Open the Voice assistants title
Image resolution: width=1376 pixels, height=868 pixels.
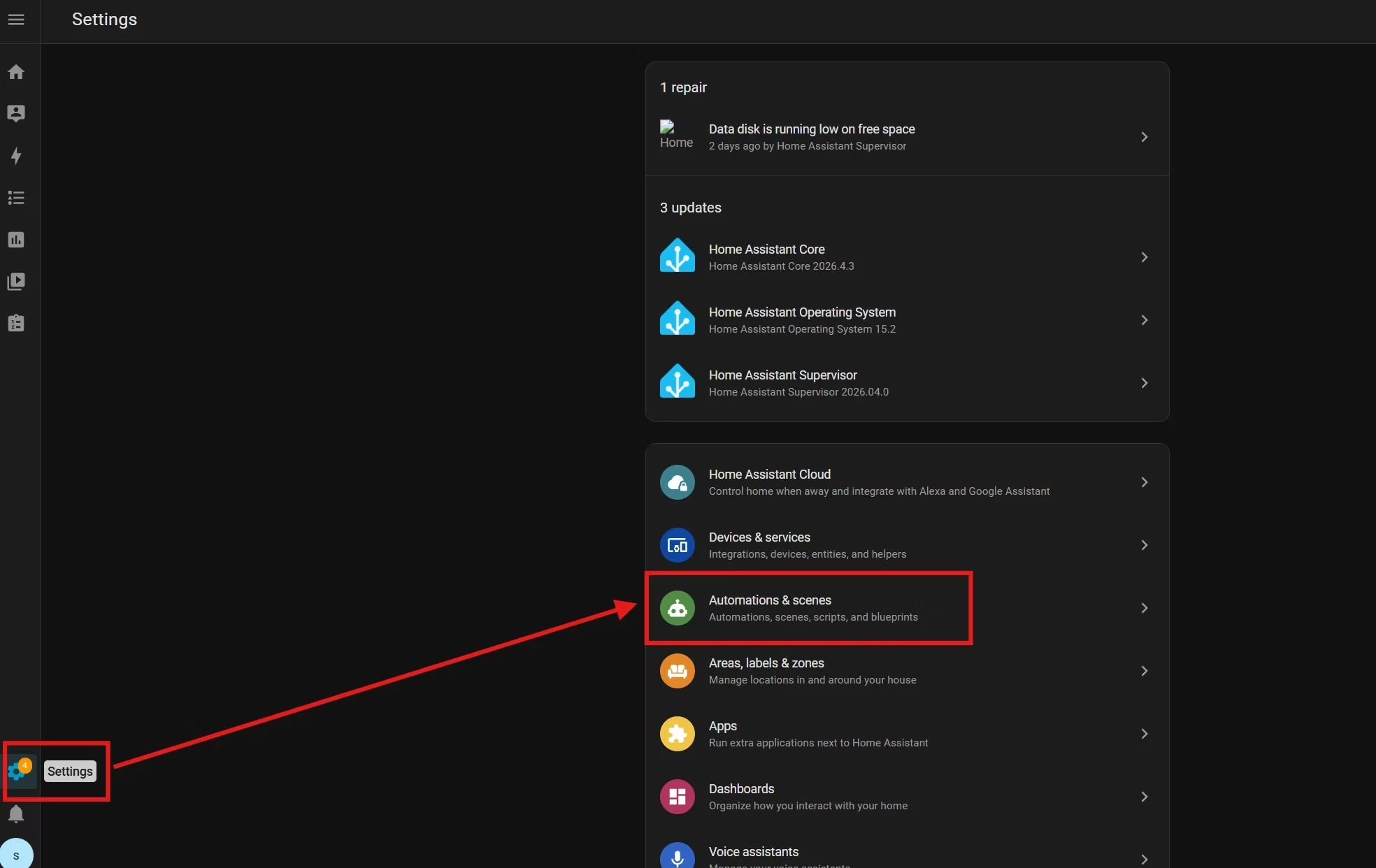click(x=753, y=852)
